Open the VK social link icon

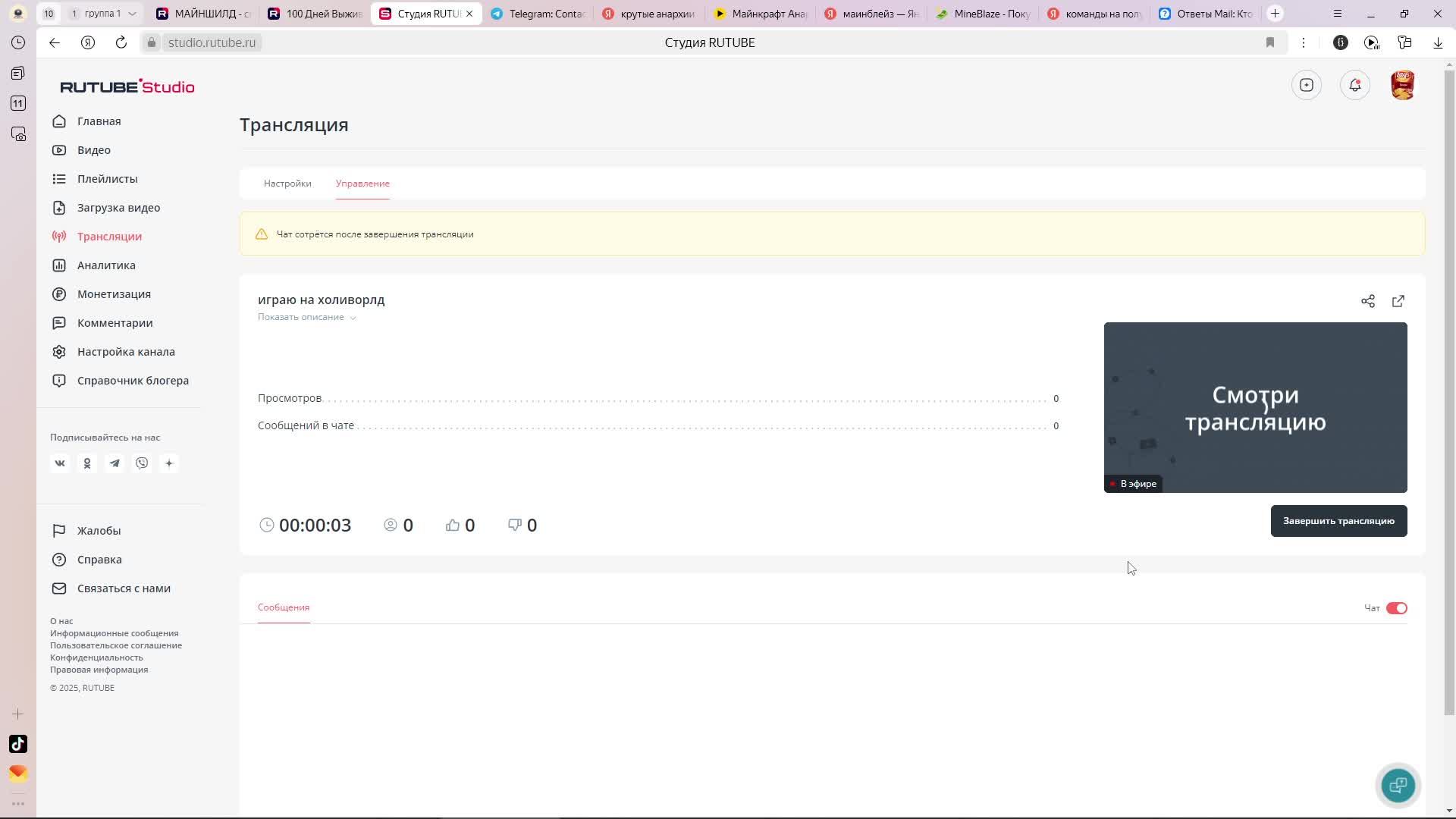pyautogui.click(x=60, y=463)
